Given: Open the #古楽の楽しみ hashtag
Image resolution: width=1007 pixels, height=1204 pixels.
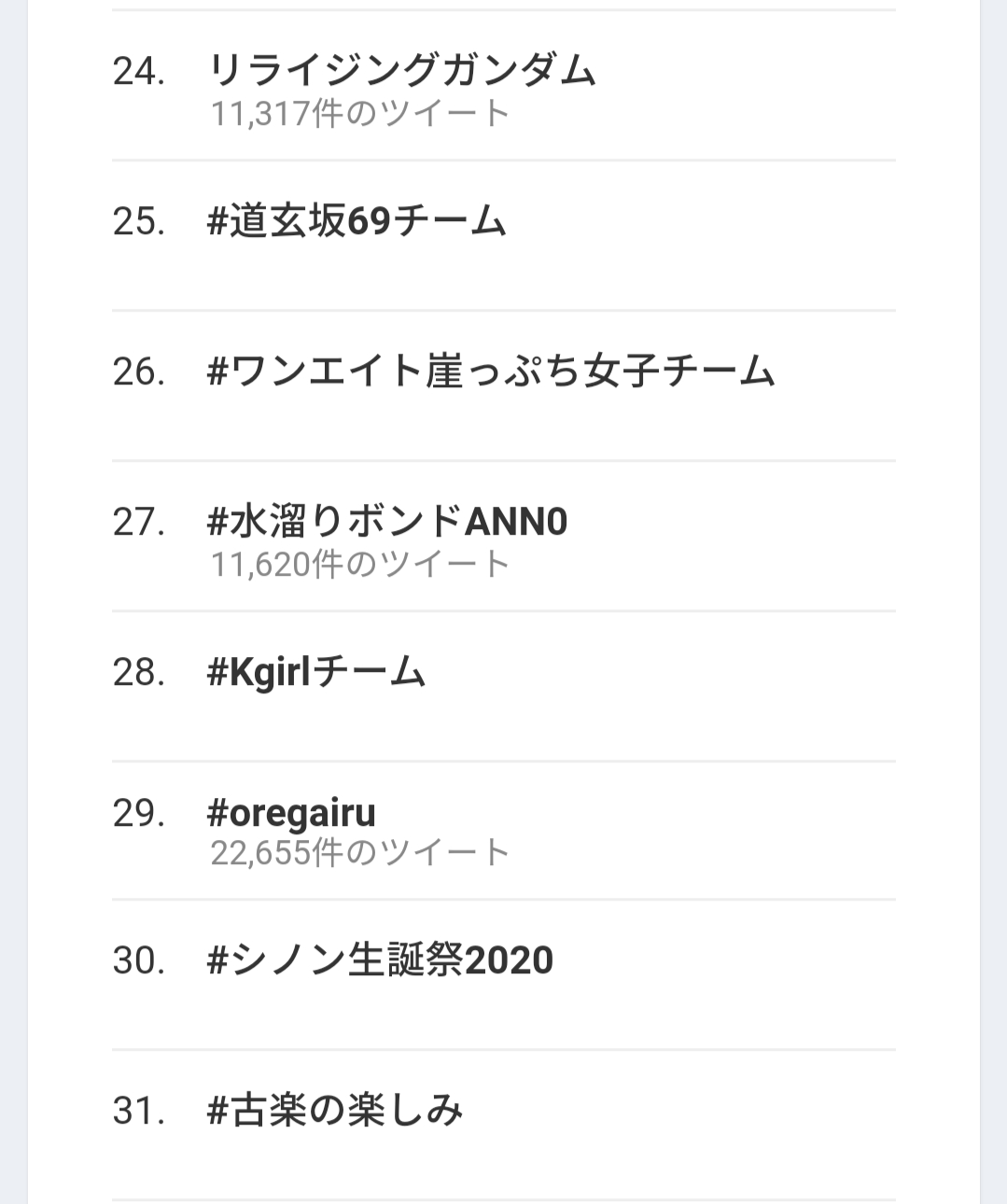Looking at the screenshot, I should [x=335, y=1111].
